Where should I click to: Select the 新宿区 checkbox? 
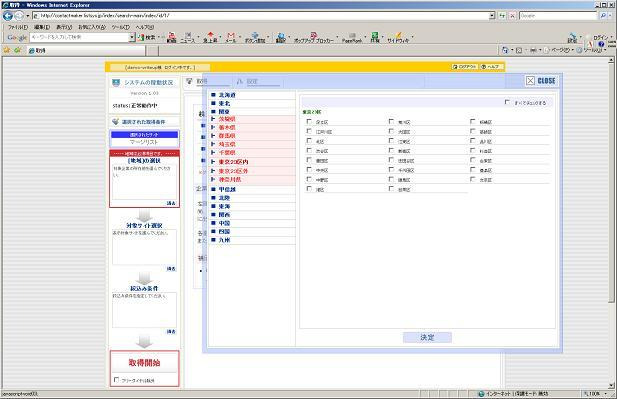click(391, 150)
